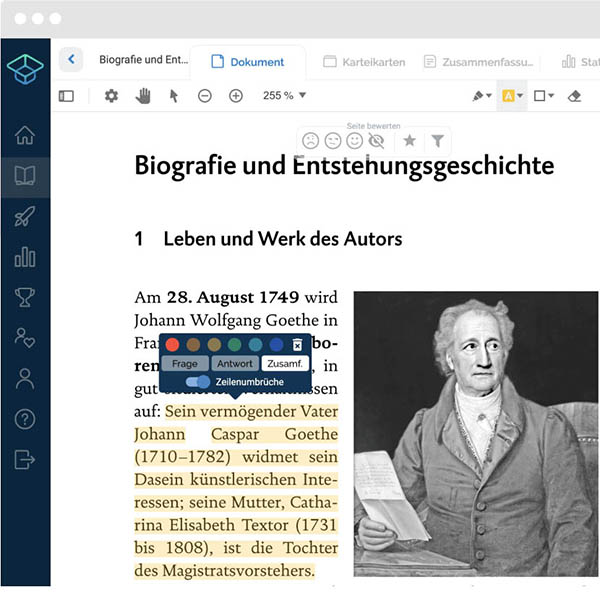
Task: Choose the blue highlight color
Action: coord(276,345)
